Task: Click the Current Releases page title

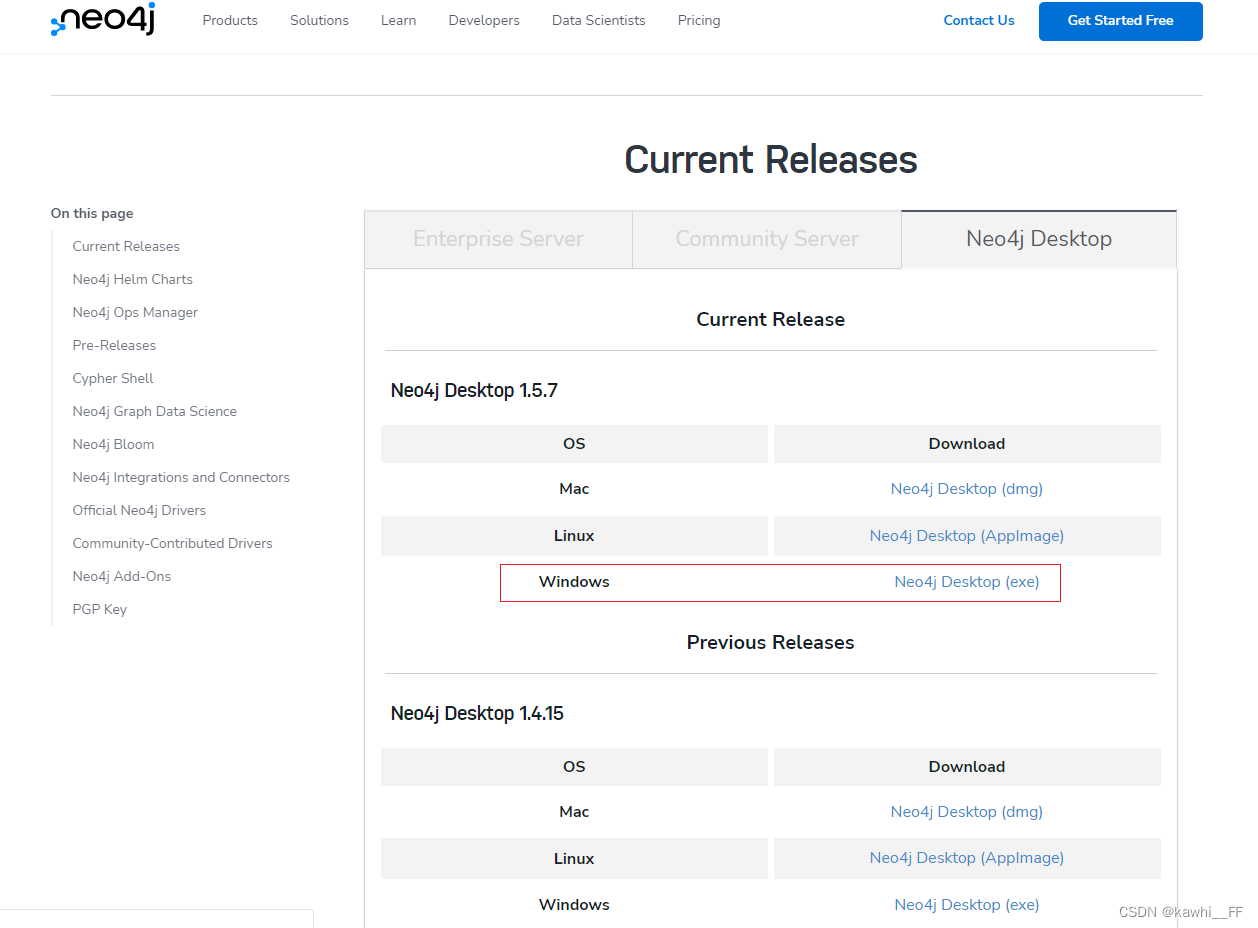Action: click(x=771, y=160)
